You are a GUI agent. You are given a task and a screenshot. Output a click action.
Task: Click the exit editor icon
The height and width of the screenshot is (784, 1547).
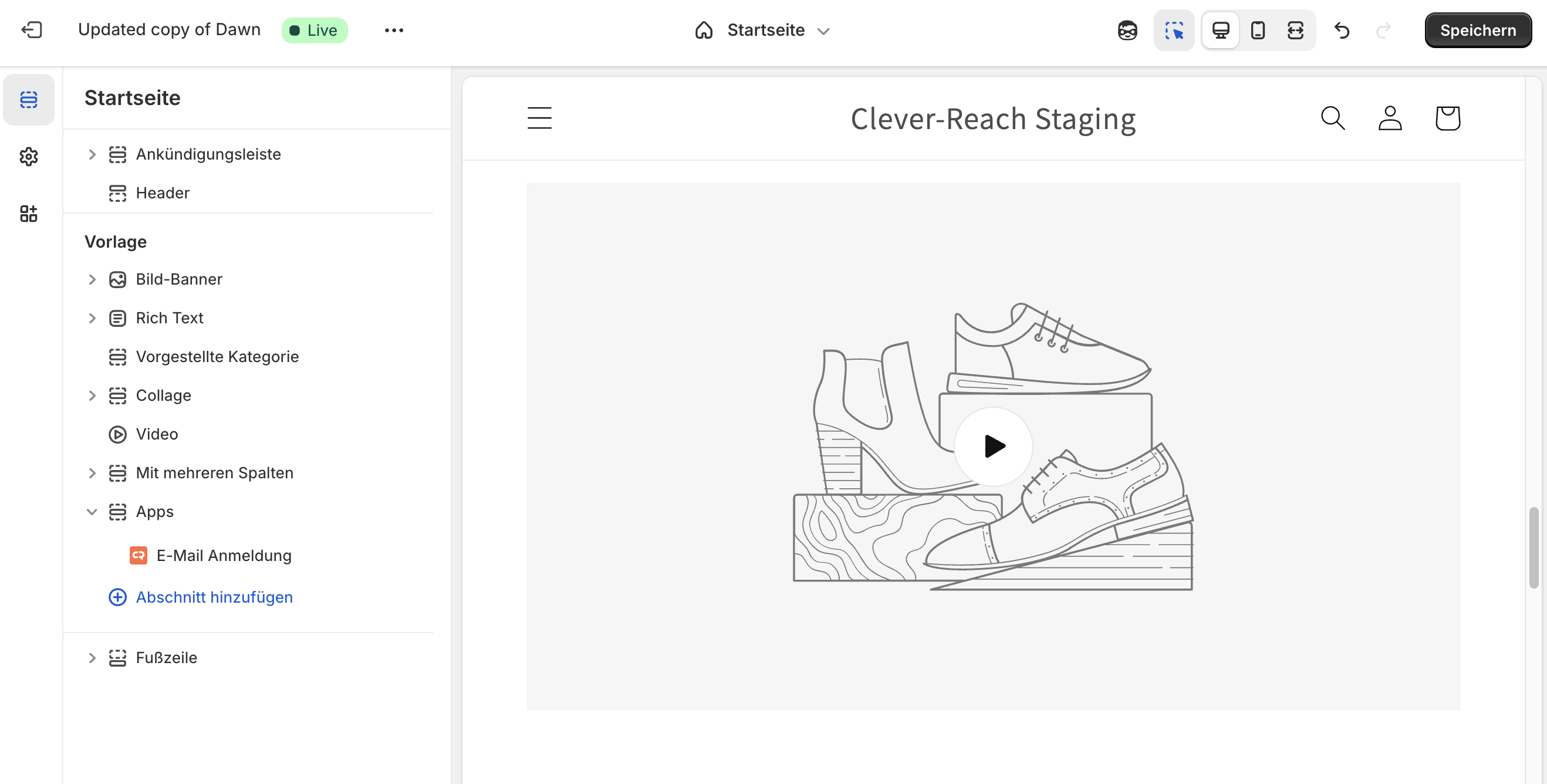click(x=31, y=30)
